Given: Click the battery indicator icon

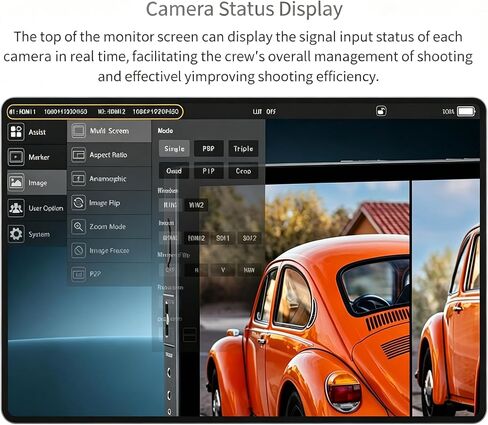Looking at the screenshot, I should (466, 111).
